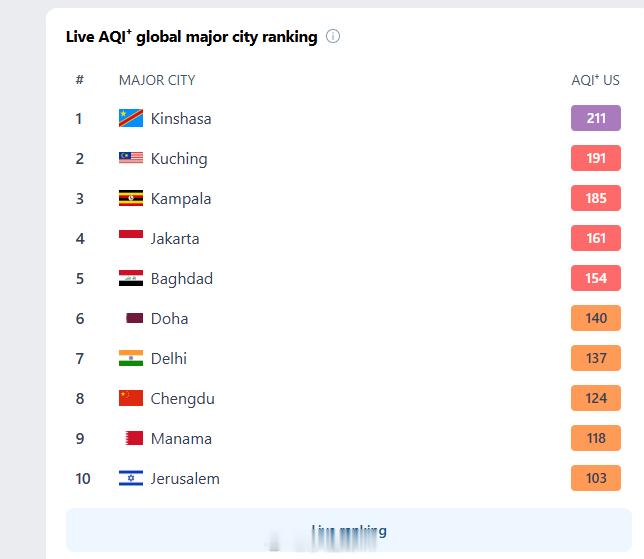Click the DR Congo flag next to Kinshasa

(131, 118)
